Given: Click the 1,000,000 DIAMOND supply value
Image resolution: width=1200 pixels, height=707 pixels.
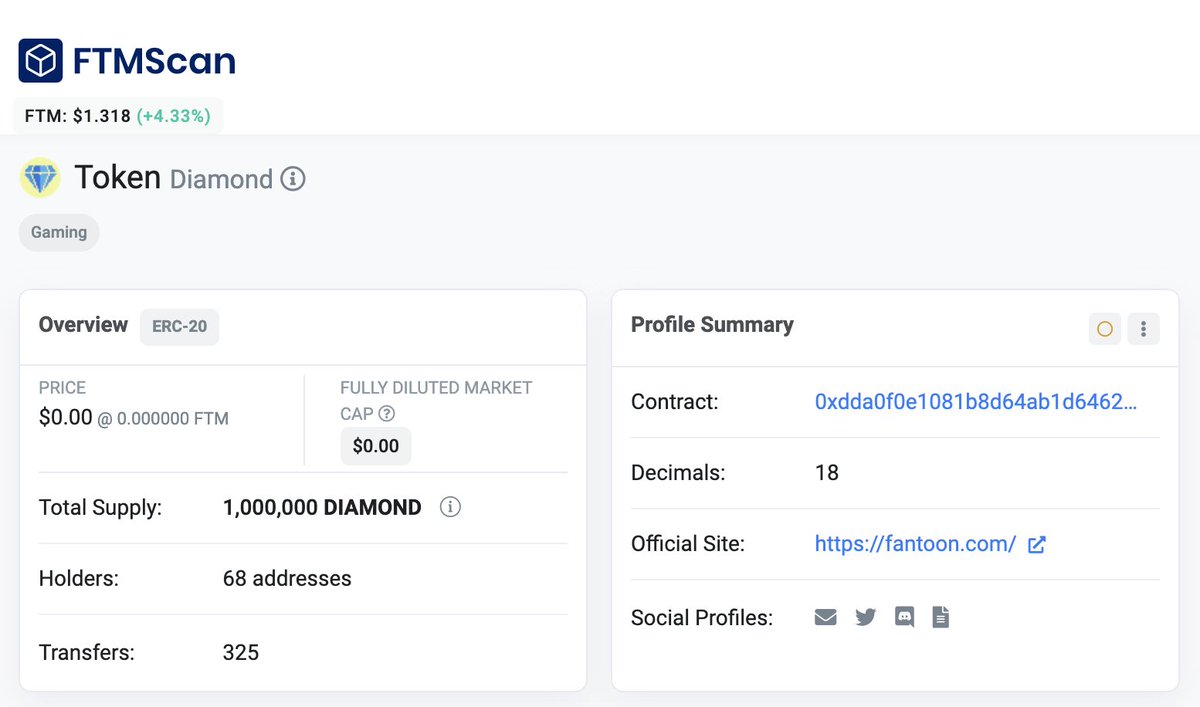Looking at the screenshot, I should tap(322, 508).
